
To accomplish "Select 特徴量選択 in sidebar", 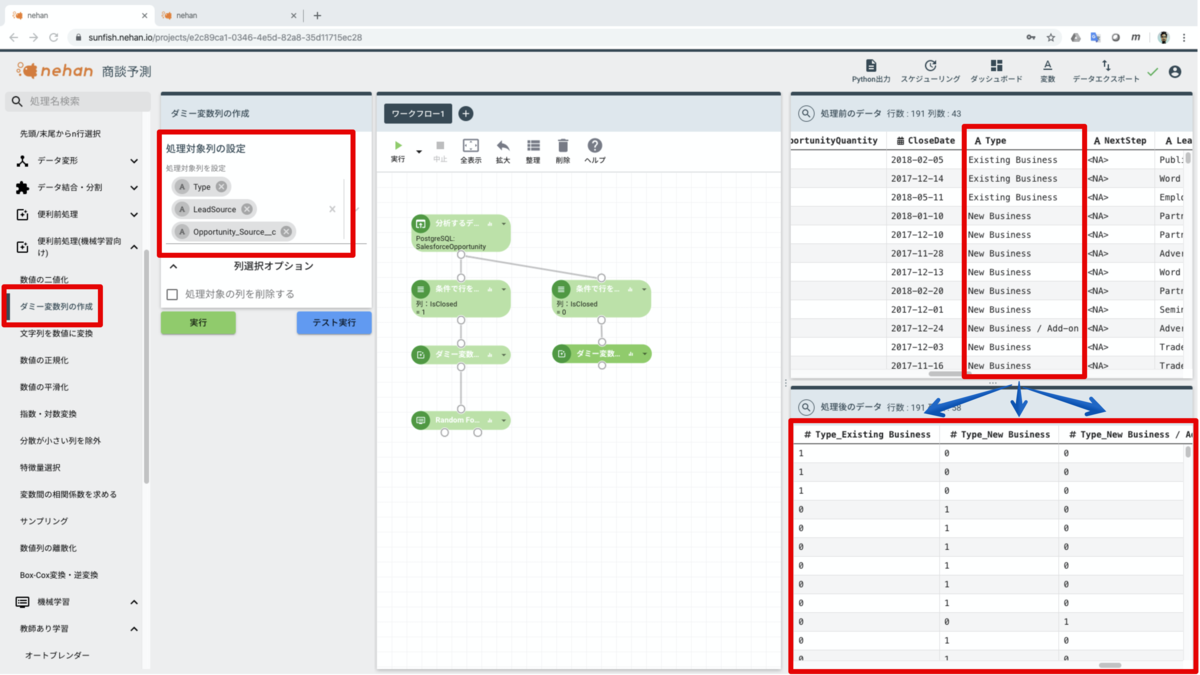I will (41, 467).
